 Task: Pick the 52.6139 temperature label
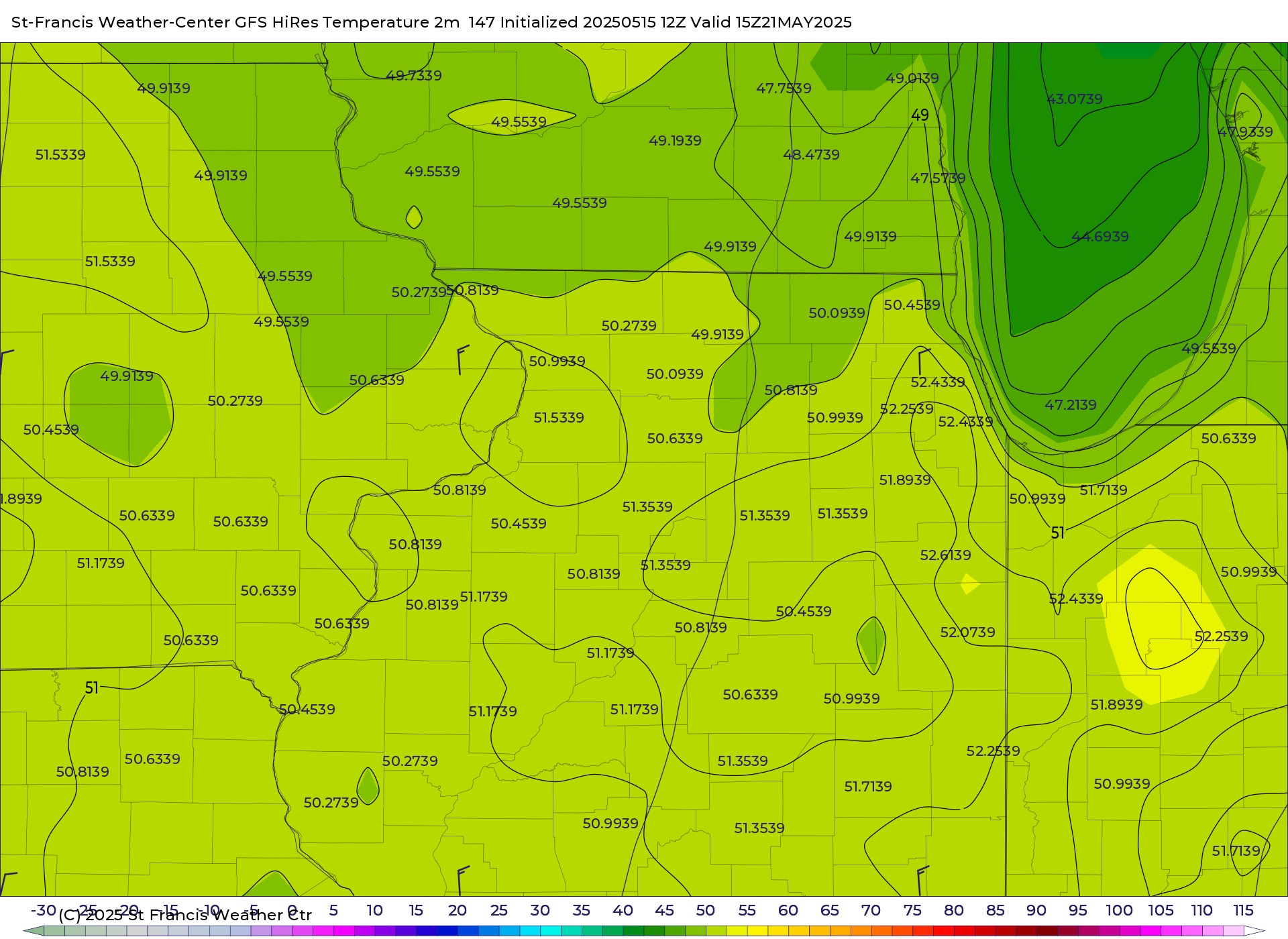(945, 555)
